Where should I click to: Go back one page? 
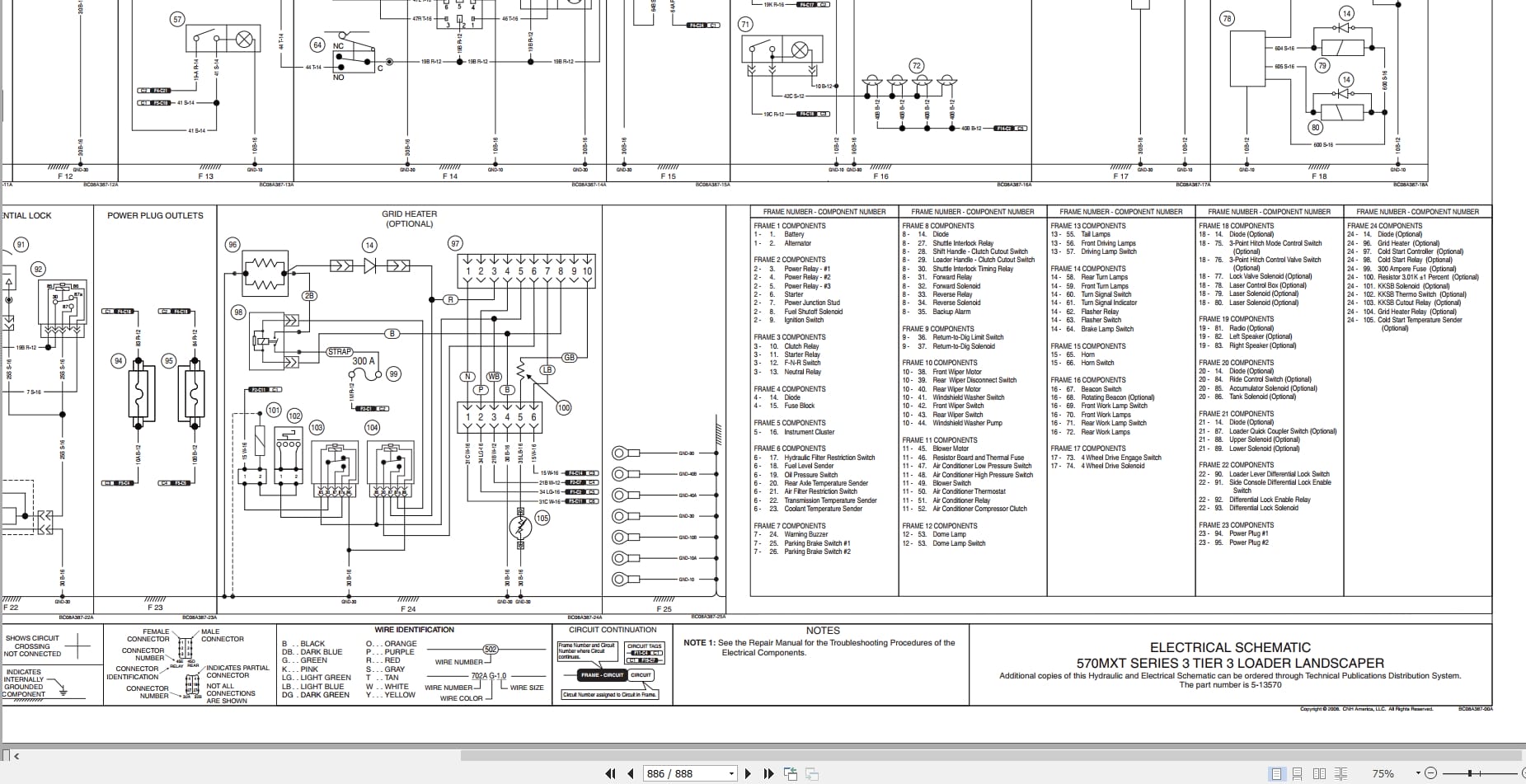pos(631,774)
